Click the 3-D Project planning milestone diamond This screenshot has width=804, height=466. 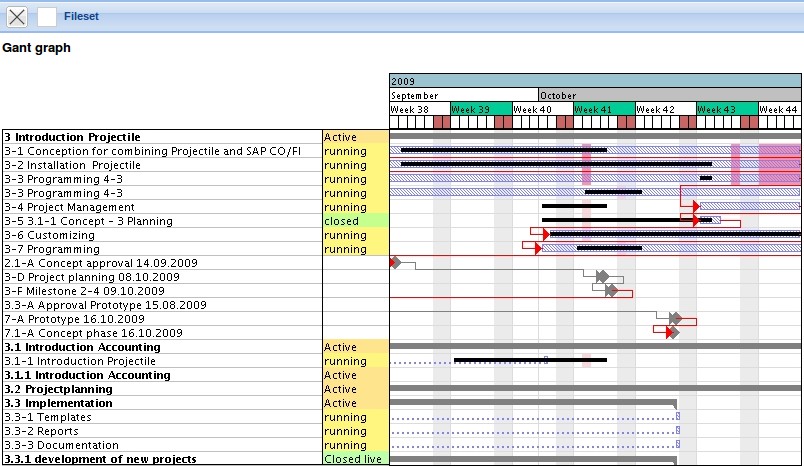(602, 276)
